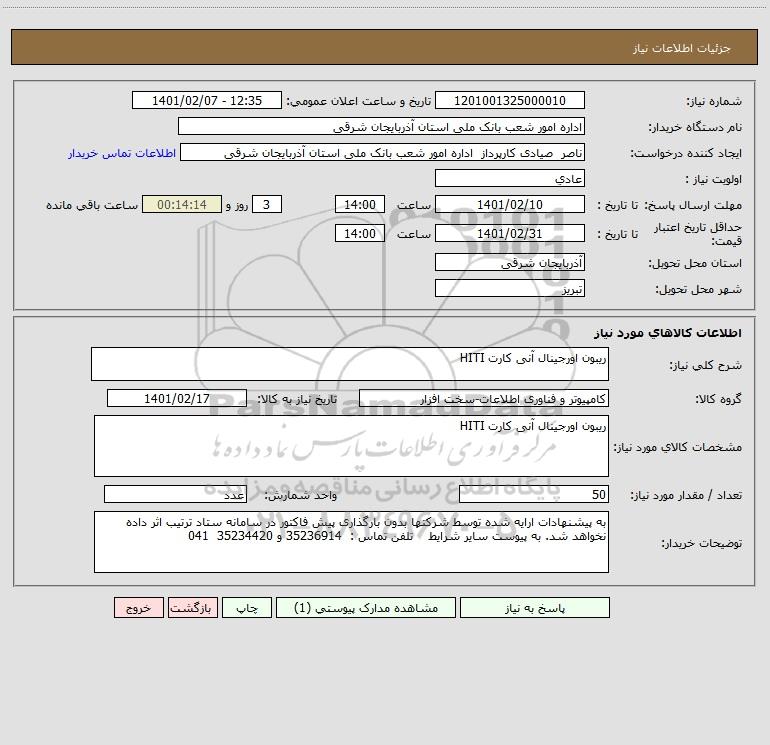Screen dimensions: 770x745
Task: Click the ساعت باقی مانده label
Action: 92,205
